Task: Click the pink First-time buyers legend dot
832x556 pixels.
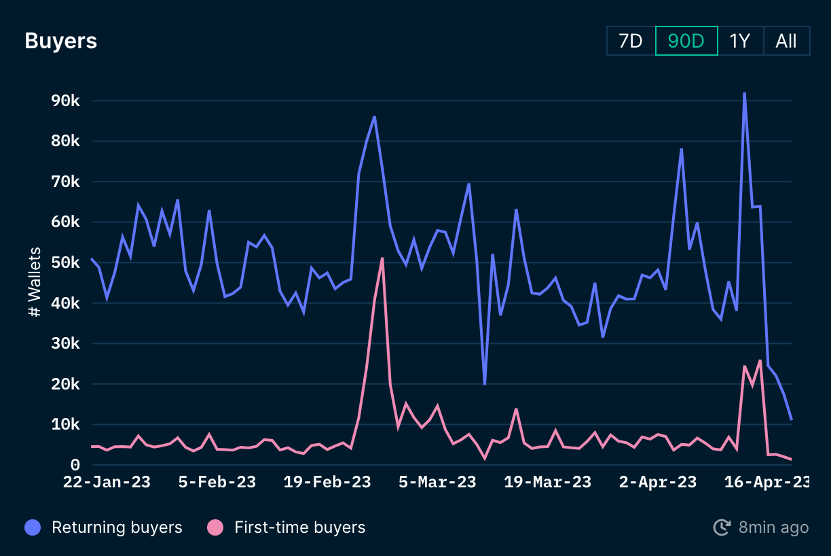Action: pyautogui.click(x=215, y=527)
